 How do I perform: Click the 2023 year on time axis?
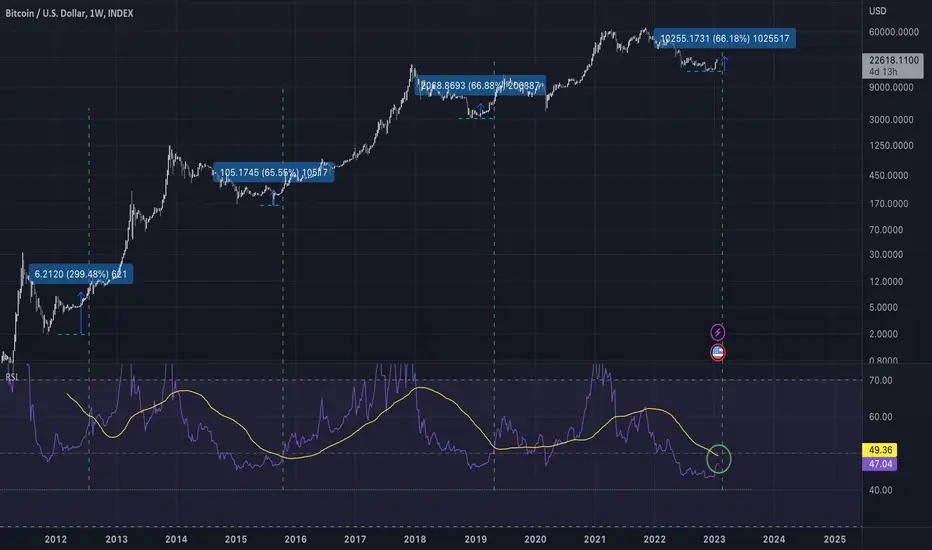tap(714, 539)
